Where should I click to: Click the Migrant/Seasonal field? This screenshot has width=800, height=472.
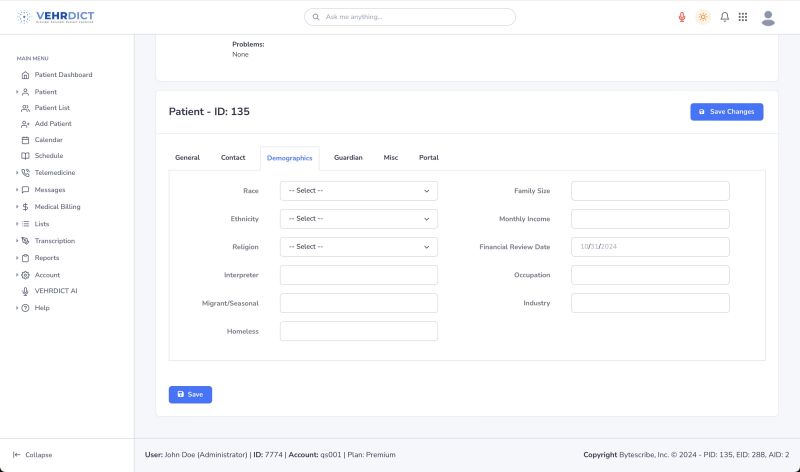click(359, 303)
